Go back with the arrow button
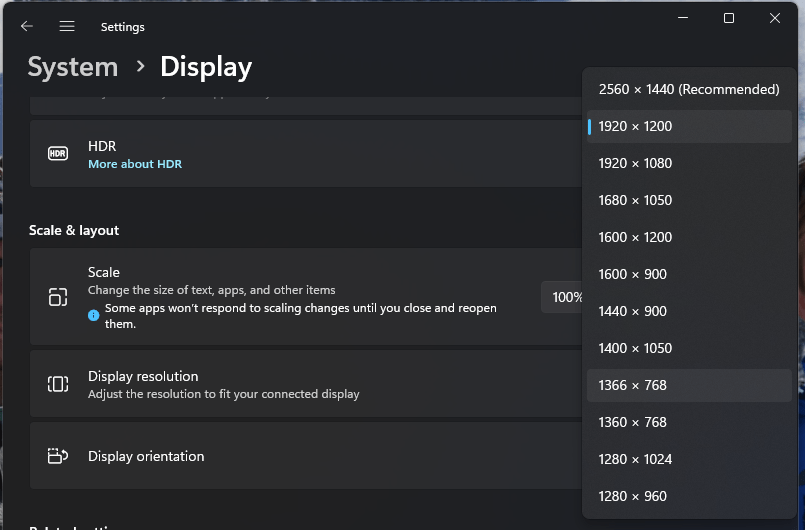The width and height of the screenshot is (805, 530). pyautogui.click(x=27, y=26)
